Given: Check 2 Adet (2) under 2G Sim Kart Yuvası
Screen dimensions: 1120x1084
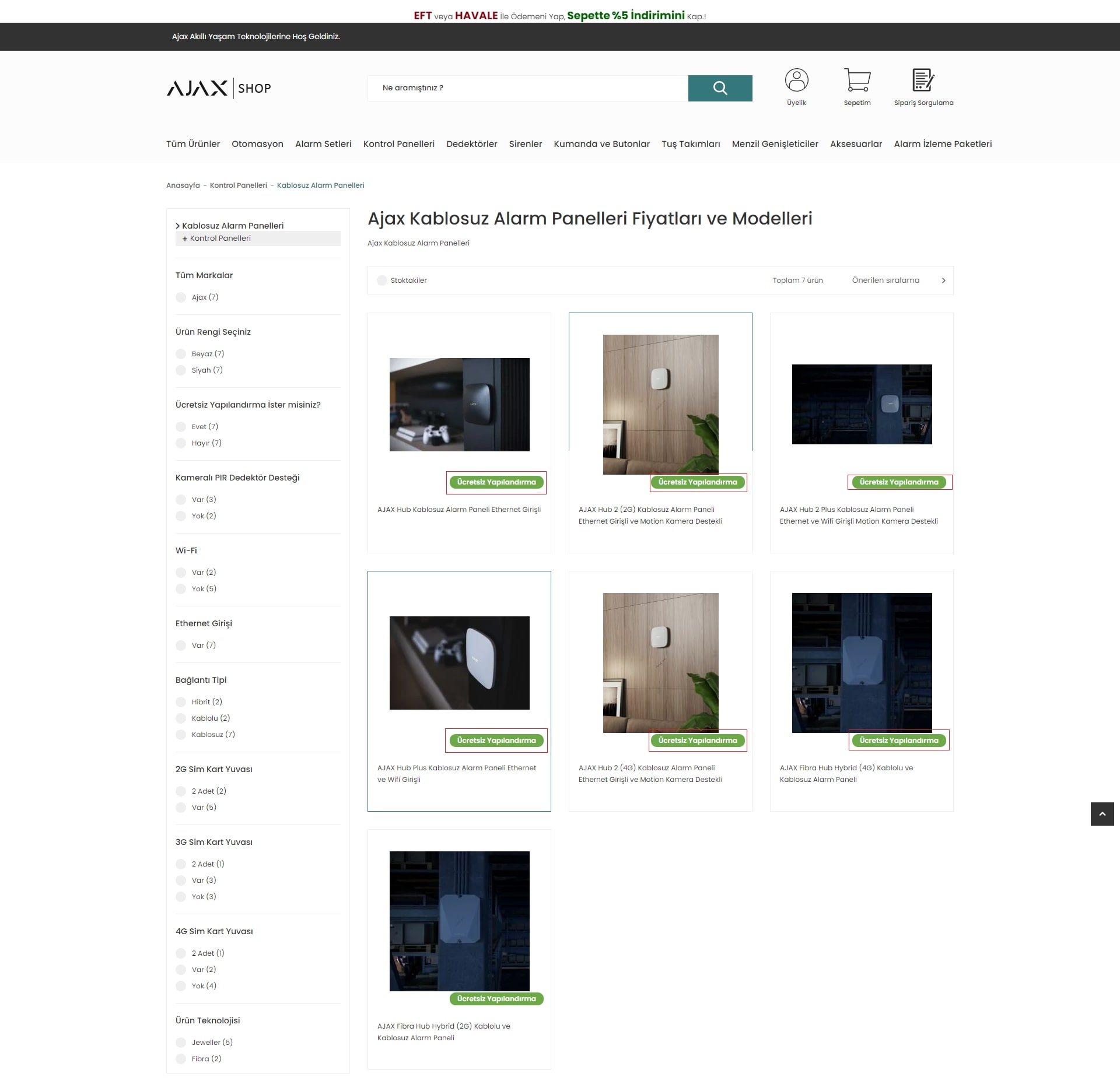Looking at the screenshot, I should point(181,791).
